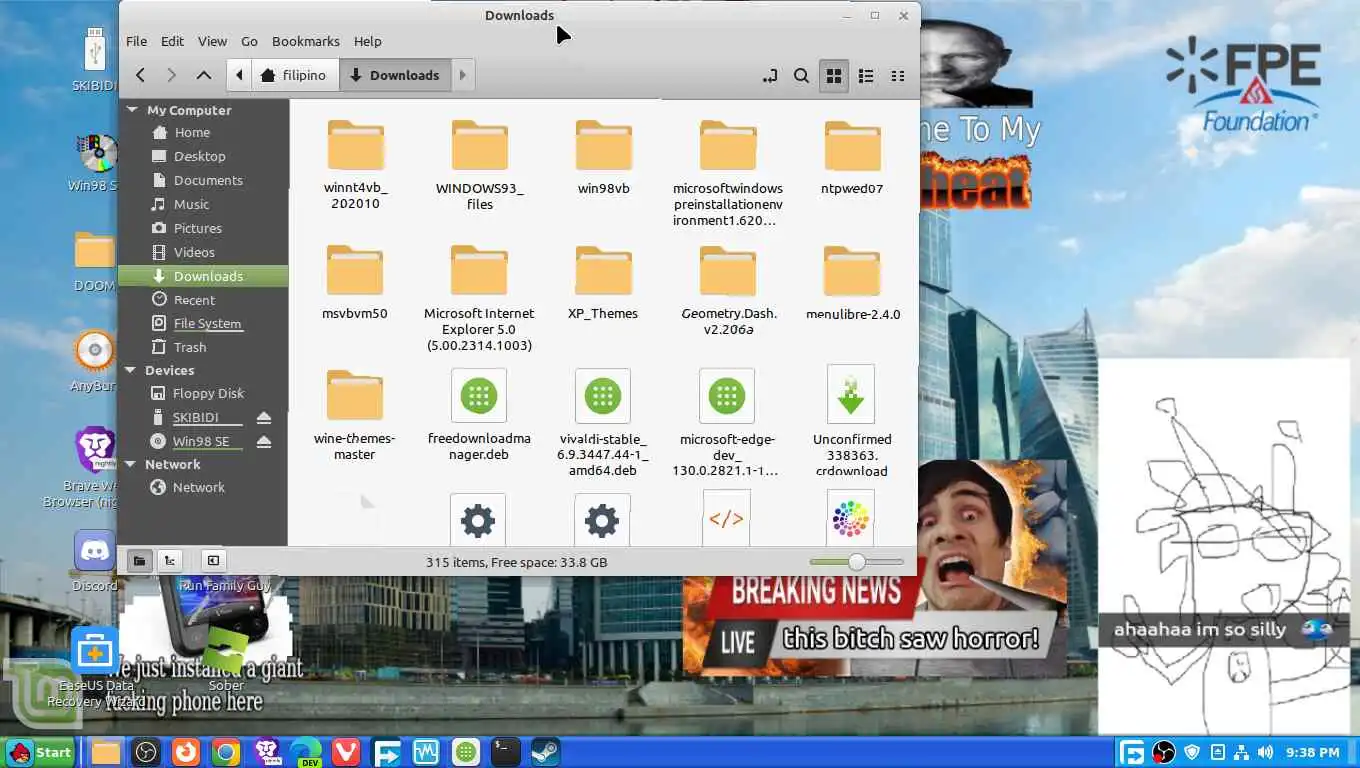Switch to list view
The width and height of the screenshot is (1360, 768).
(866, 75)
